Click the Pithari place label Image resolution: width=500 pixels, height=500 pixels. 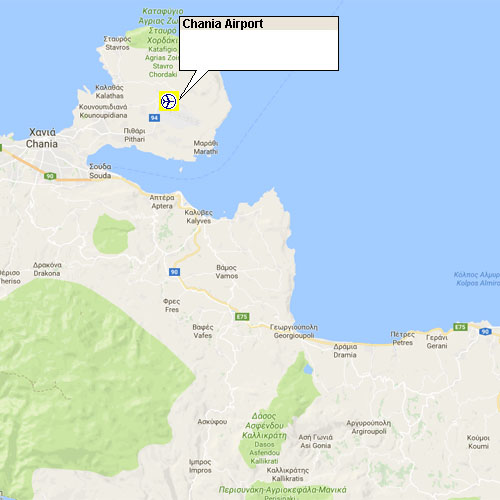tap(134, 135)
